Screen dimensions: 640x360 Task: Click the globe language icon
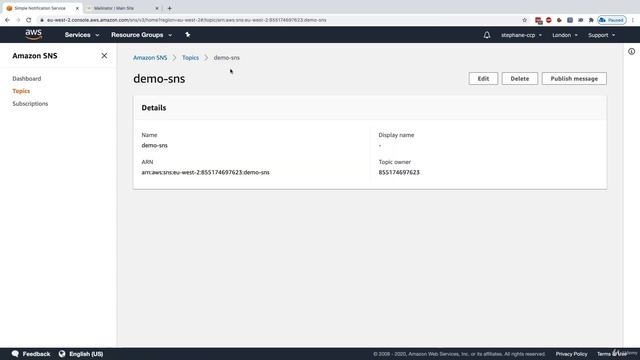pos(62,353)
